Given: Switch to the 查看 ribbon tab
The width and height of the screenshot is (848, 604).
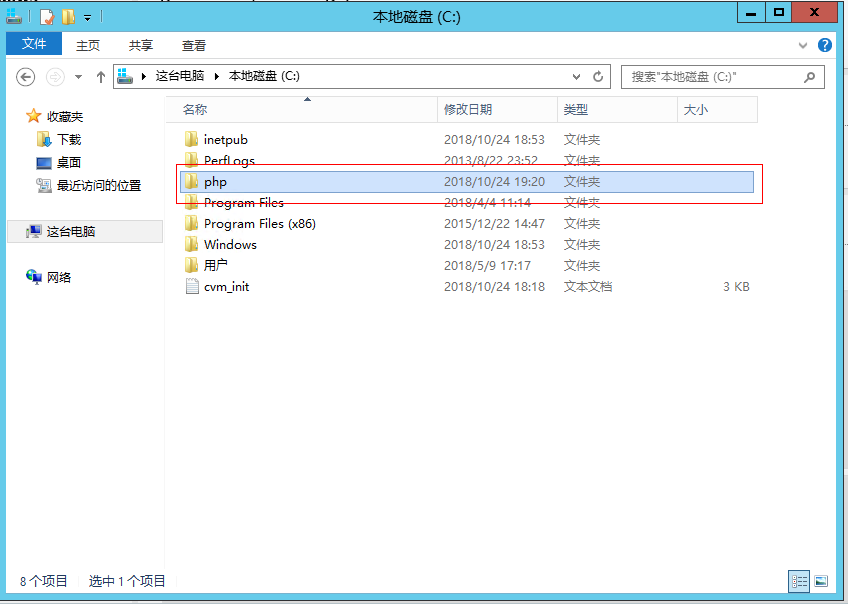Looking at the screenshot, I should pos(193,45).
